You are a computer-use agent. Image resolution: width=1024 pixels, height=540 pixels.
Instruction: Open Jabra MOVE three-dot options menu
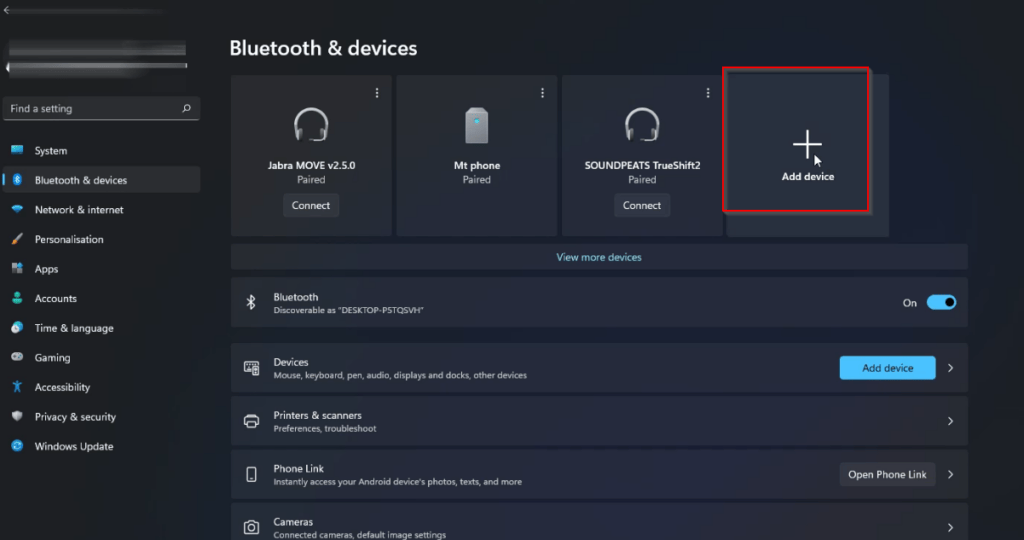(377, 93)
